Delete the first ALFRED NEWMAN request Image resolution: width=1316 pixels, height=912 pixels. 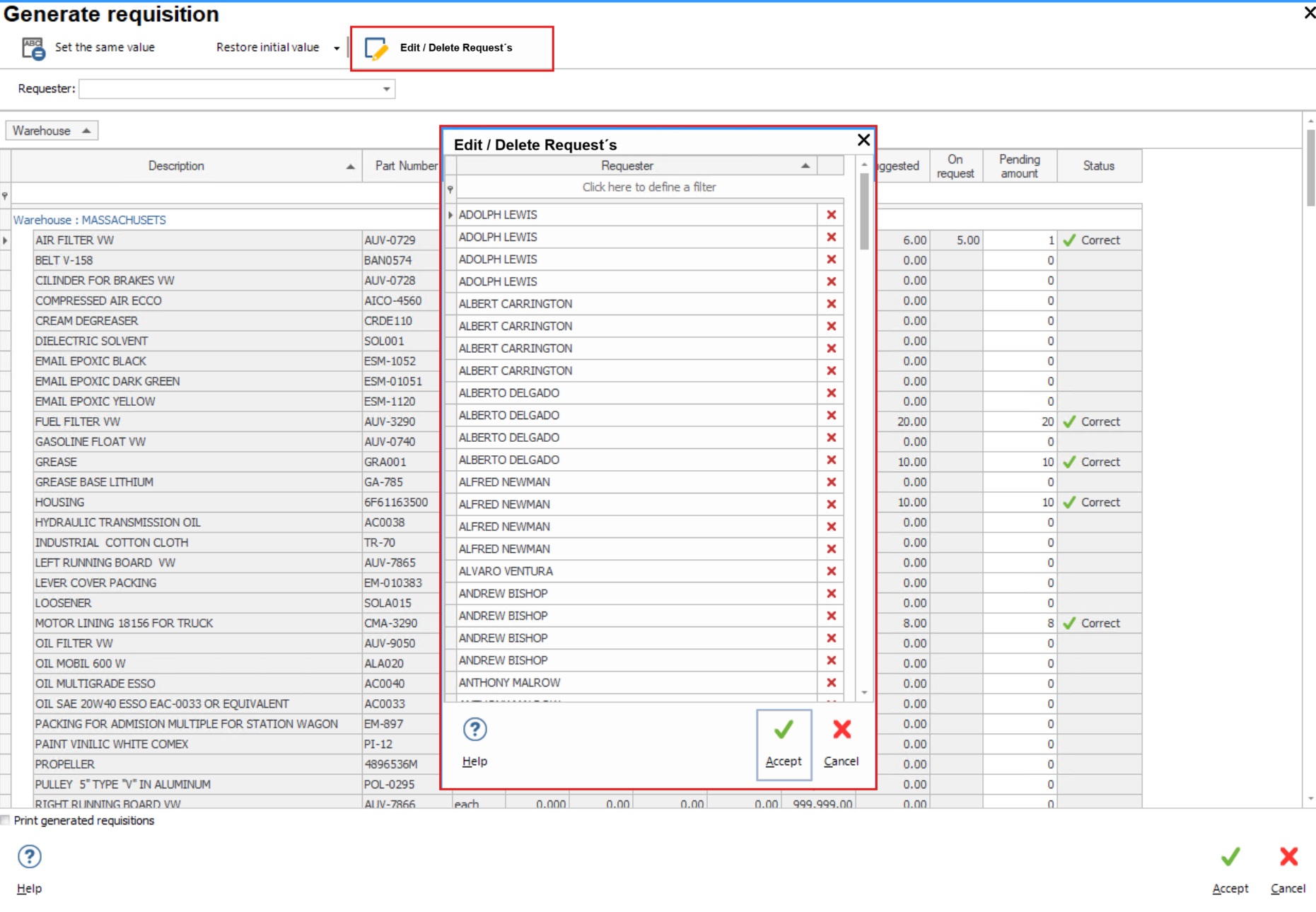point(832,482)
